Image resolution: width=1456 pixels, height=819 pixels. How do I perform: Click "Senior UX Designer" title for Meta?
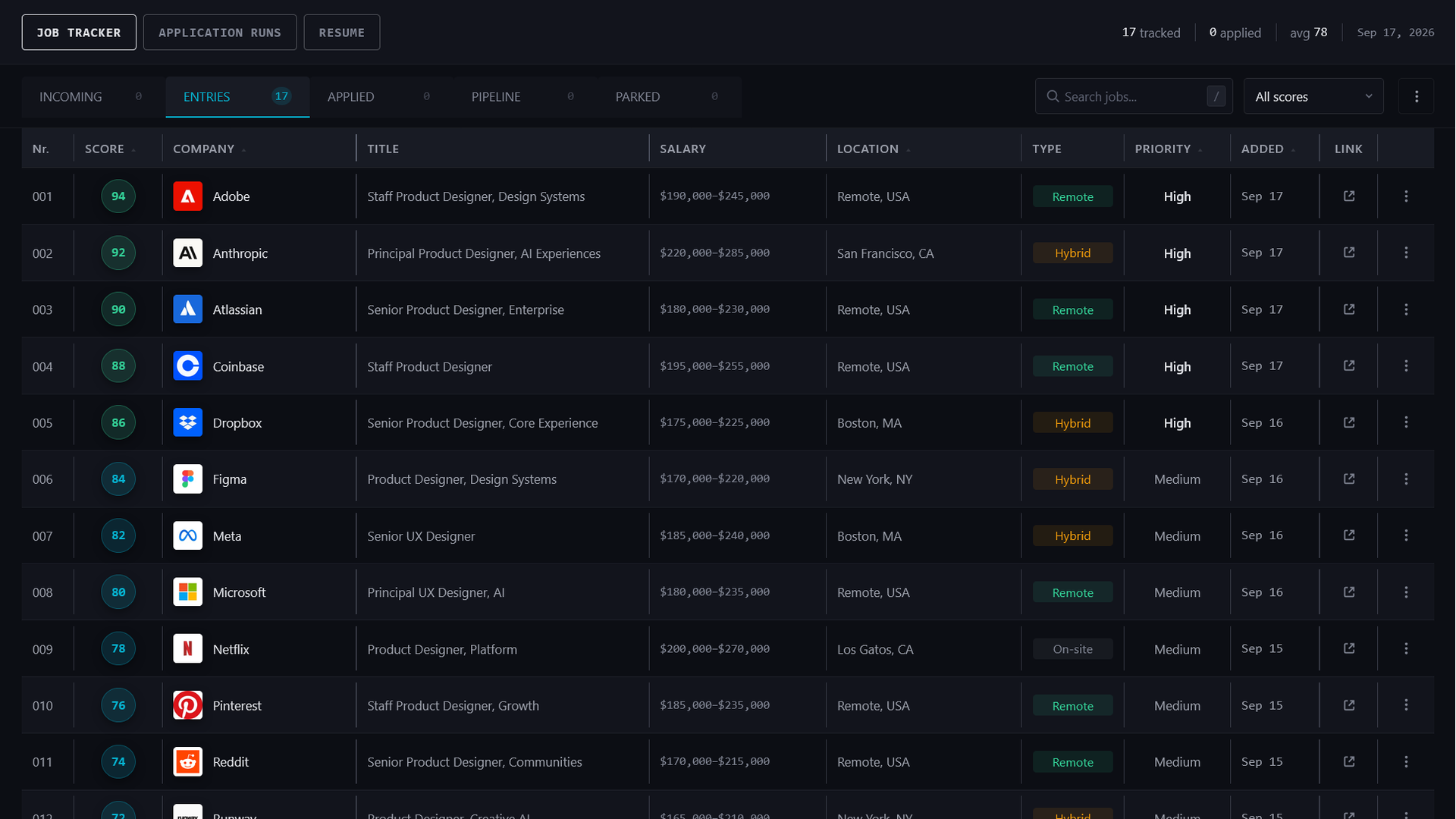(421, 536)
